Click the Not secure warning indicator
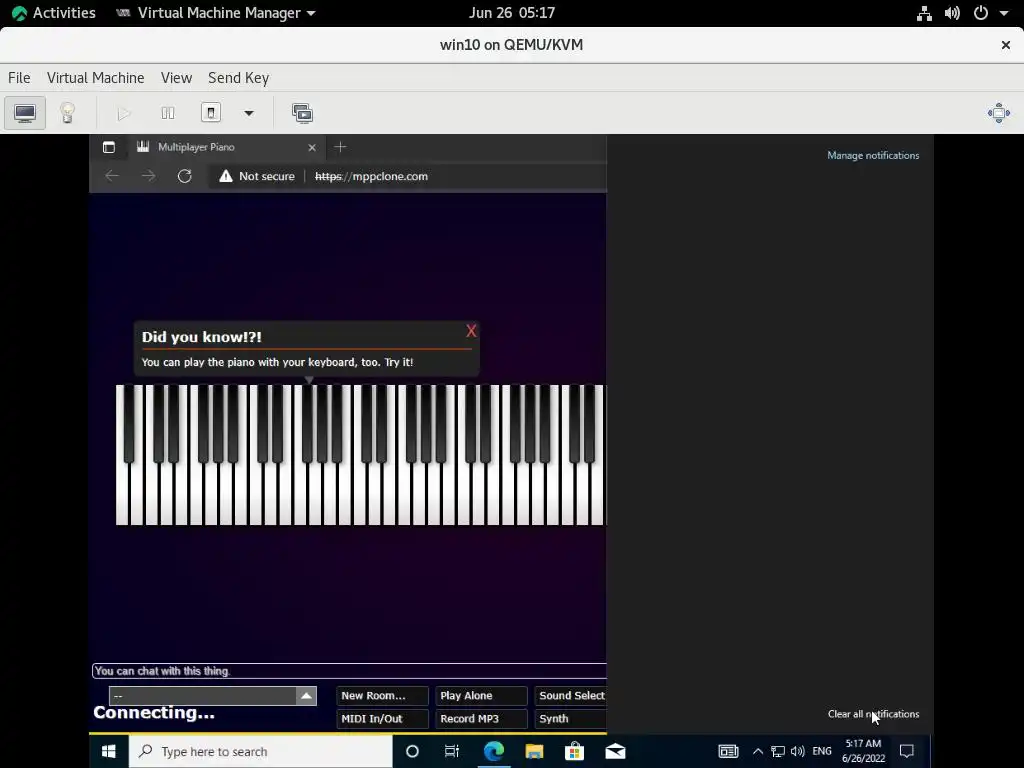Viewport: 1024px width, 768px height. point(257,176)
